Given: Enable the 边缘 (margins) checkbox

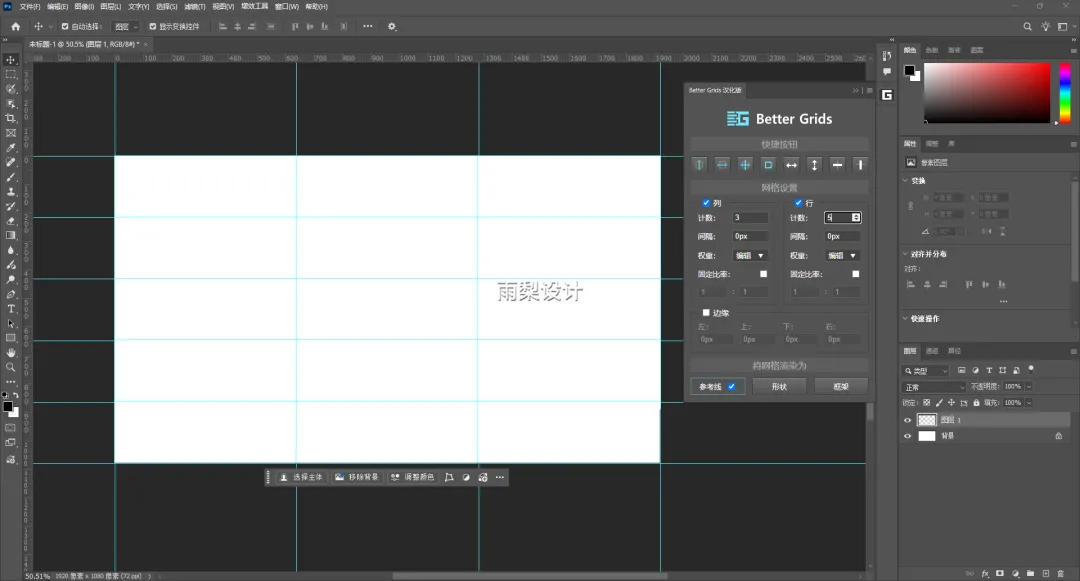Looking at the screenshot, I should (x=706, y=313).
